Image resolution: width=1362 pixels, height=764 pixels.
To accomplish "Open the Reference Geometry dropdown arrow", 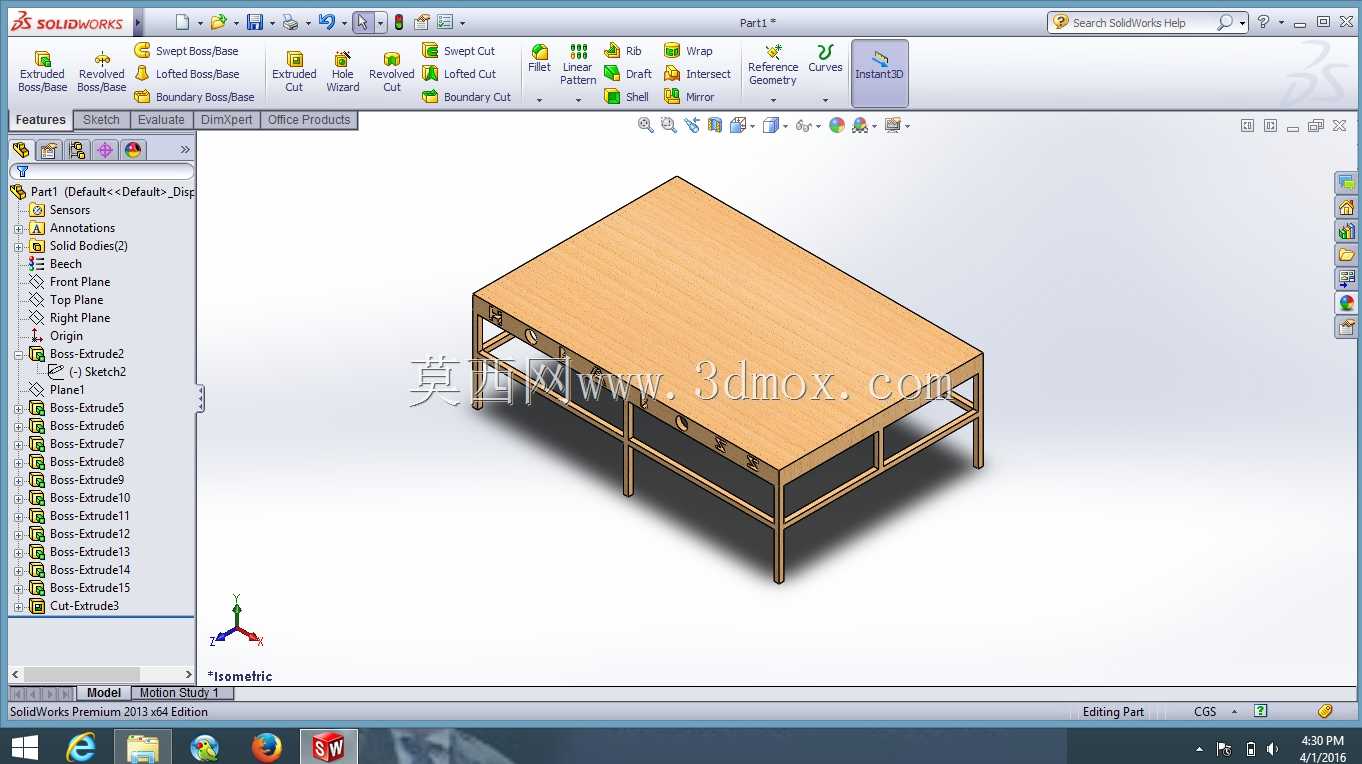I will point(773,100).
